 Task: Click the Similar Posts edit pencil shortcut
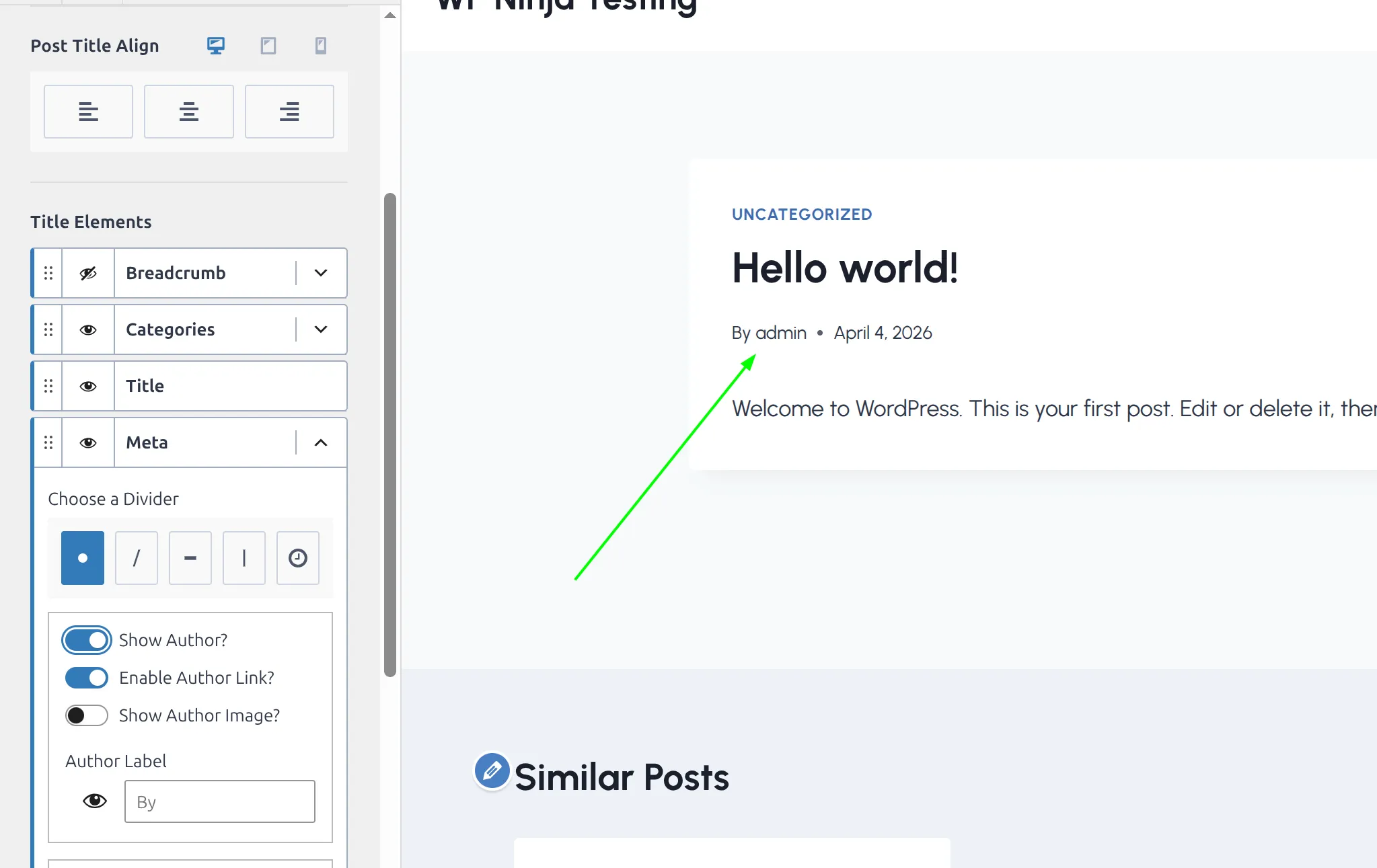click(492, 771)
